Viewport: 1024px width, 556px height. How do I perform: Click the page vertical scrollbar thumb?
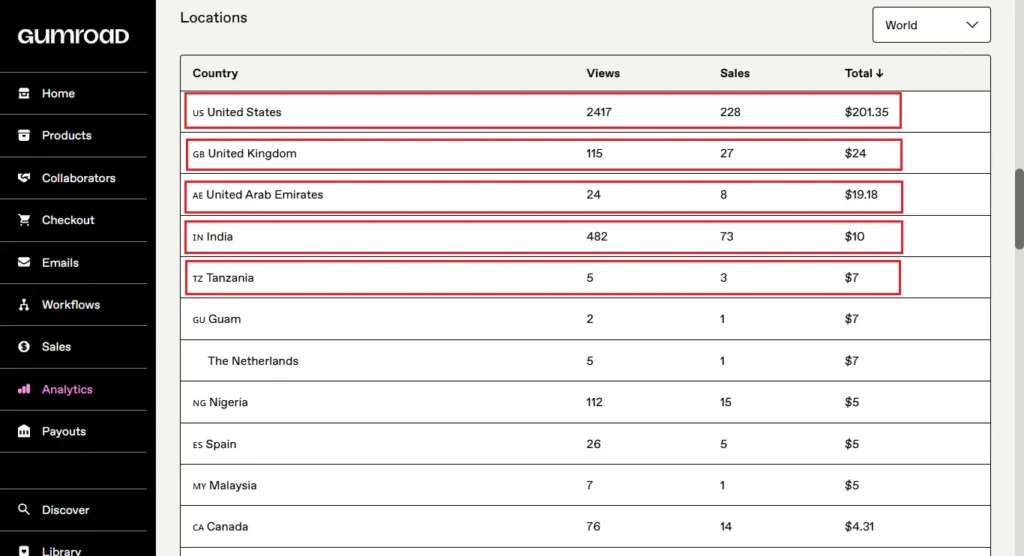click(x=1019, y=208)
